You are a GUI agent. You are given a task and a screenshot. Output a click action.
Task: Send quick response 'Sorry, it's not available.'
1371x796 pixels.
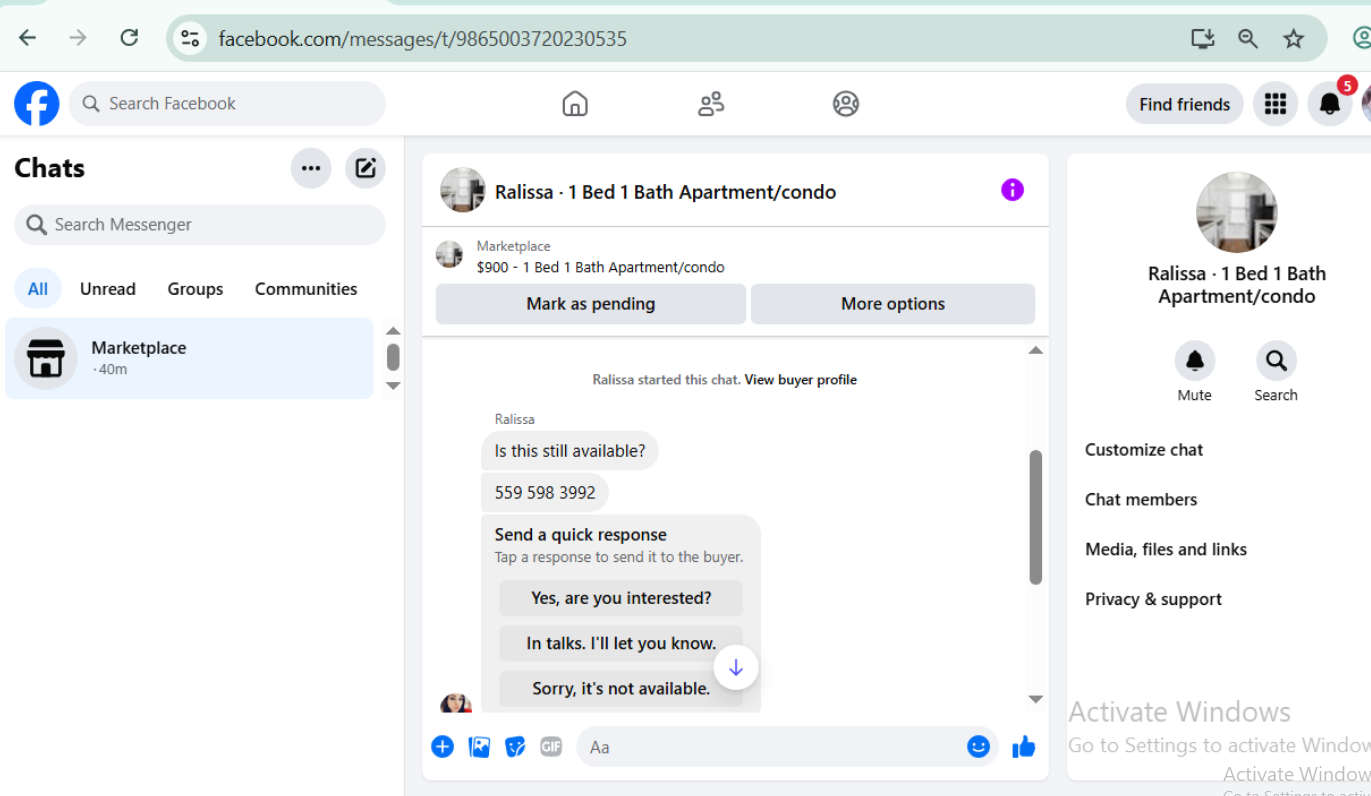(x=621, y=688)
